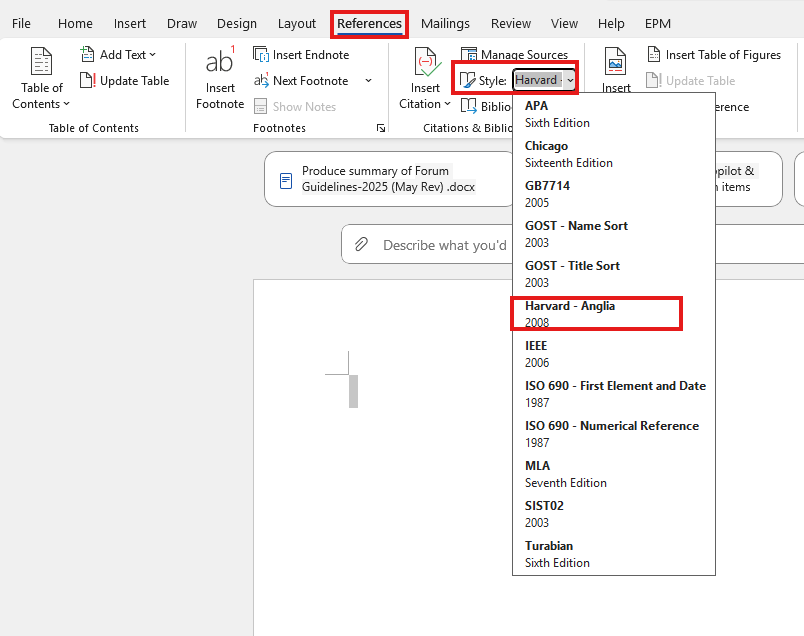Image resolution: width=804 pixels, height=636 pixels.
Task: Open the Footnotes dialog launcher
Action: (381, 128)
